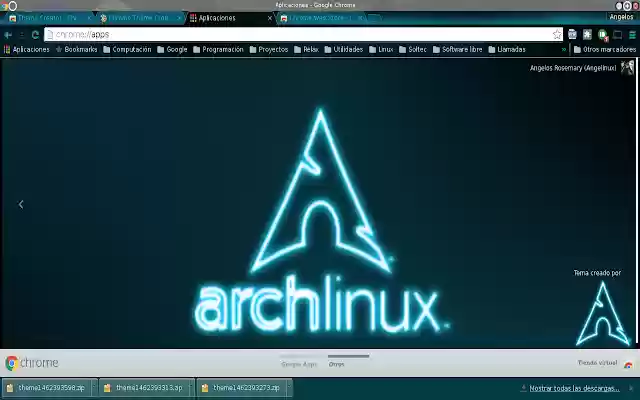Expand the Google bookmark folder
Viewport: 640px width, 400px height.
click(172, 49)
